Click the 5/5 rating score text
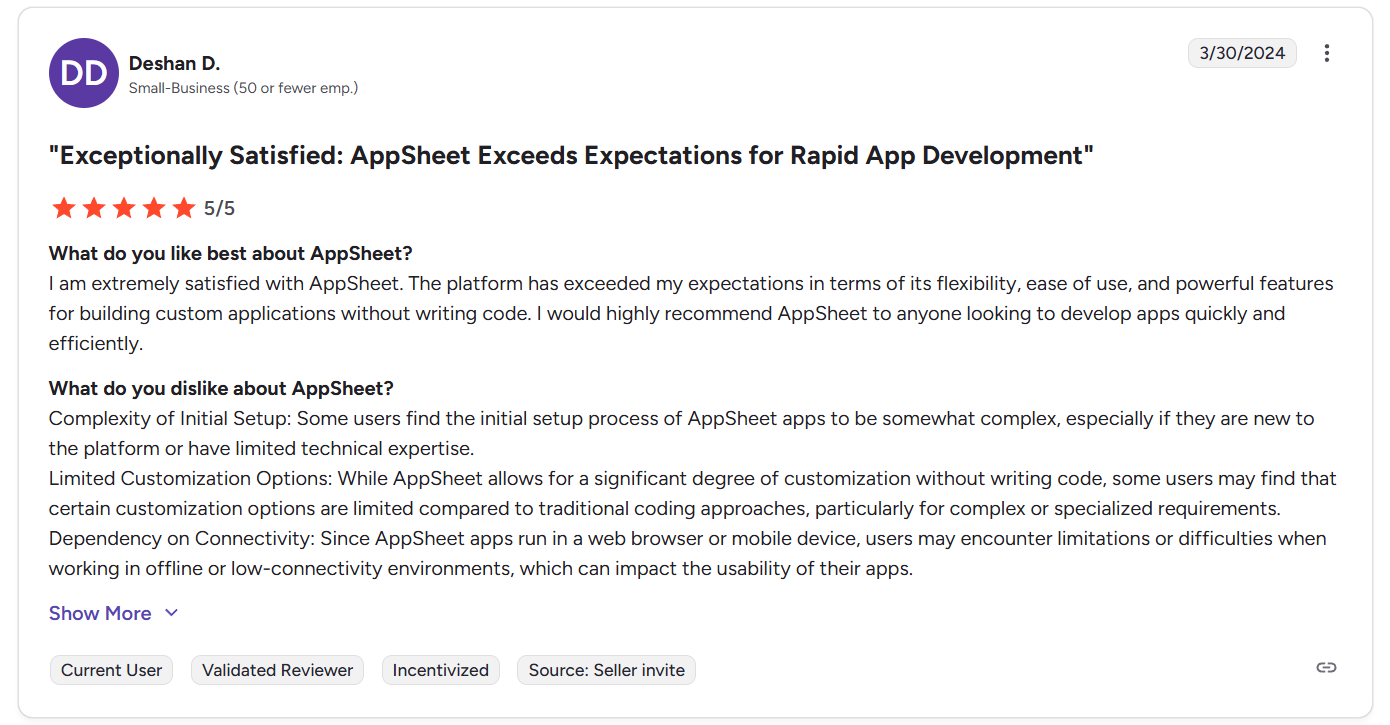This screenshot has width=1390, height=725. [x=219, y=209]
